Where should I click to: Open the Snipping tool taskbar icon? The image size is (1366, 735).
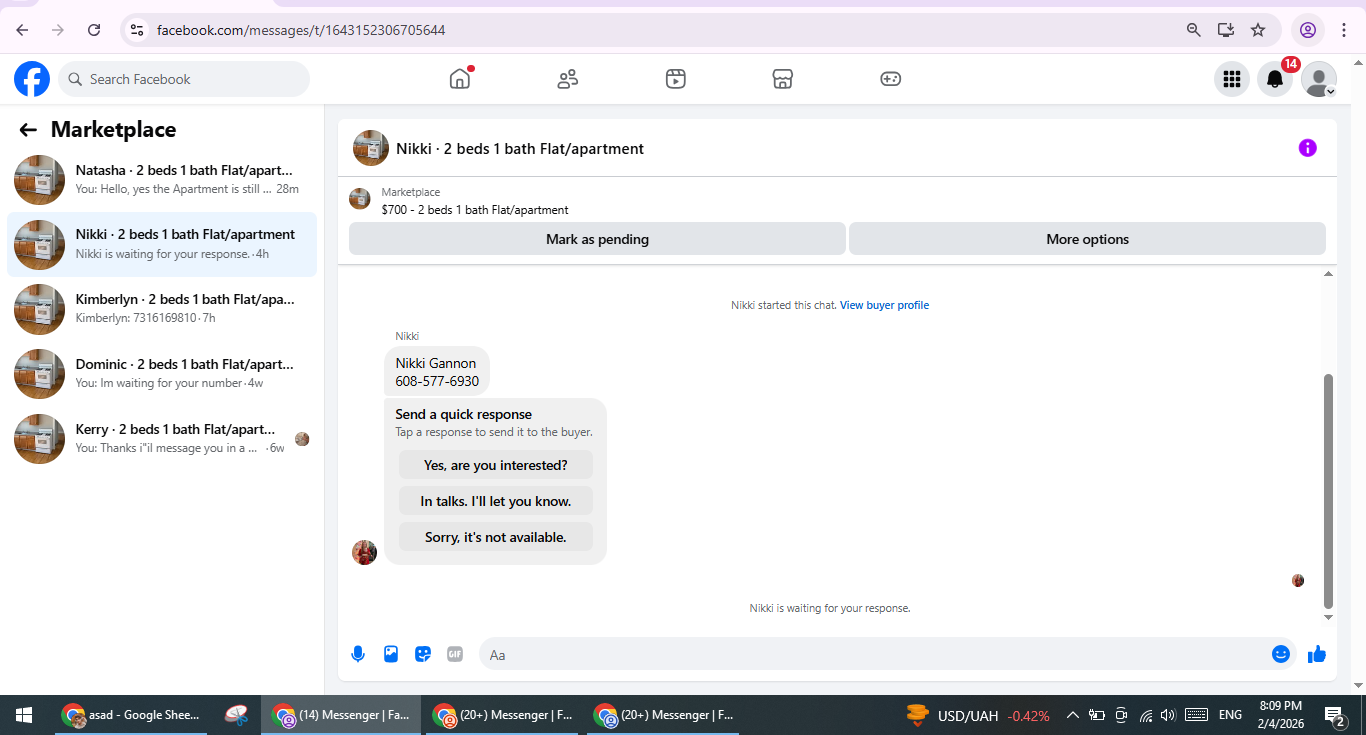click(x=236, y=715)
